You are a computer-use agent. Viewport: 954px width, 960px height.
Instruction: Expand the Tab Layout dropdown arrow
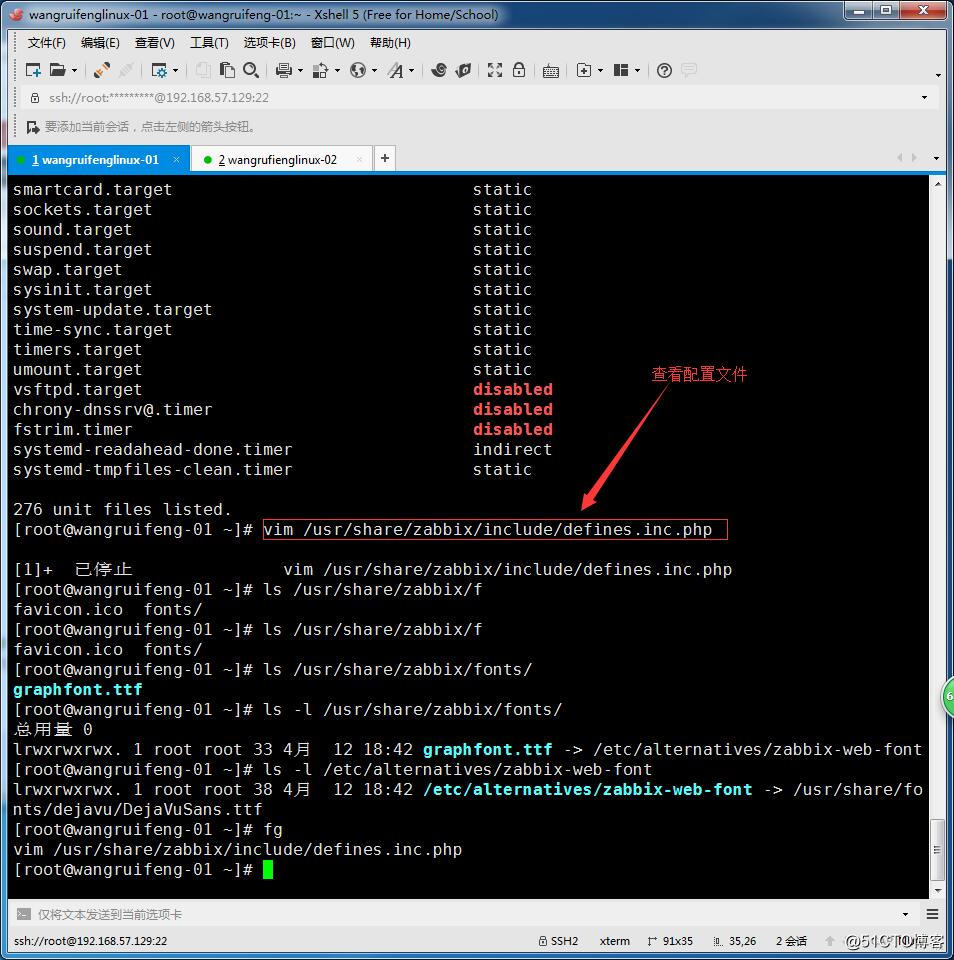point(637,71)
